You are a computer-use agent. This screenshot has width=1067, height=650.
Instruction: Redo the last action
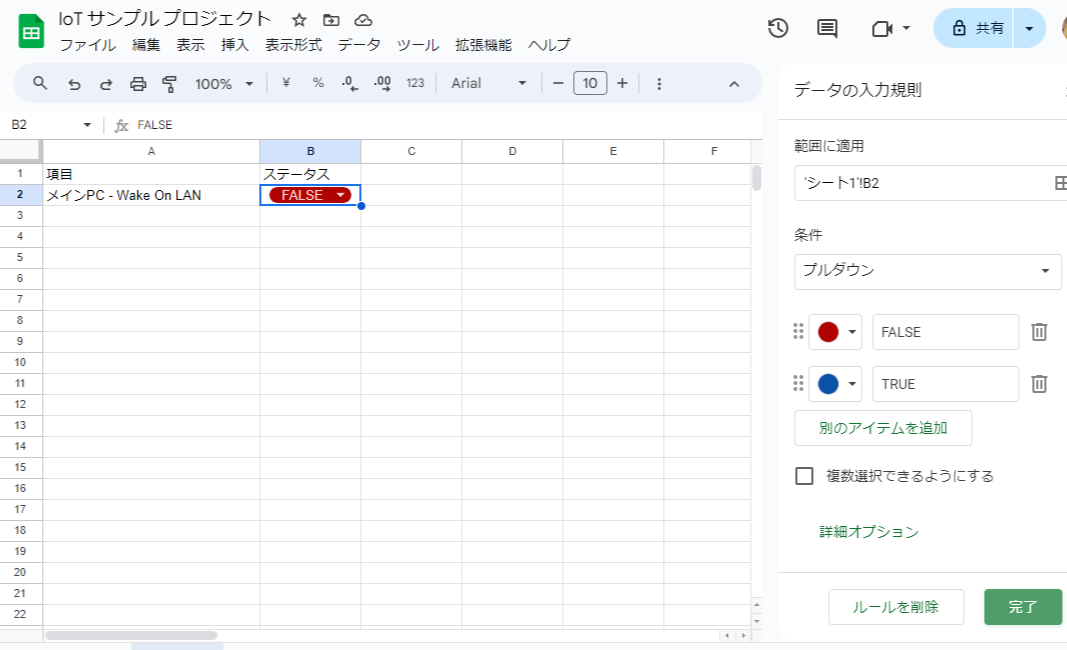tap(106, 84)
